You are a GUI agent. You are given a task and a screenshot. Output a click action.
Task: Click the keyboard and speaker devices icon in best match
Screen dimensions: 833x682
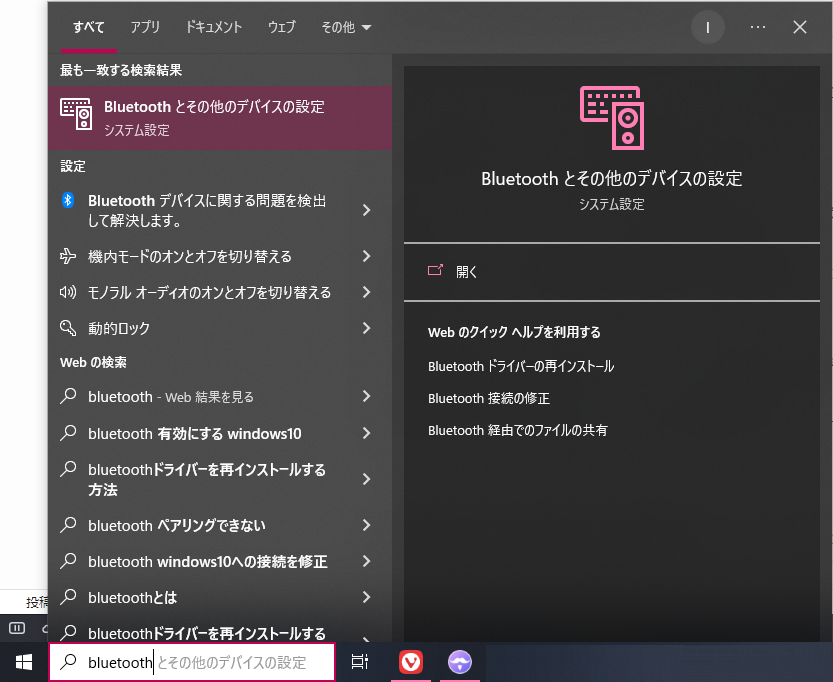76,114
